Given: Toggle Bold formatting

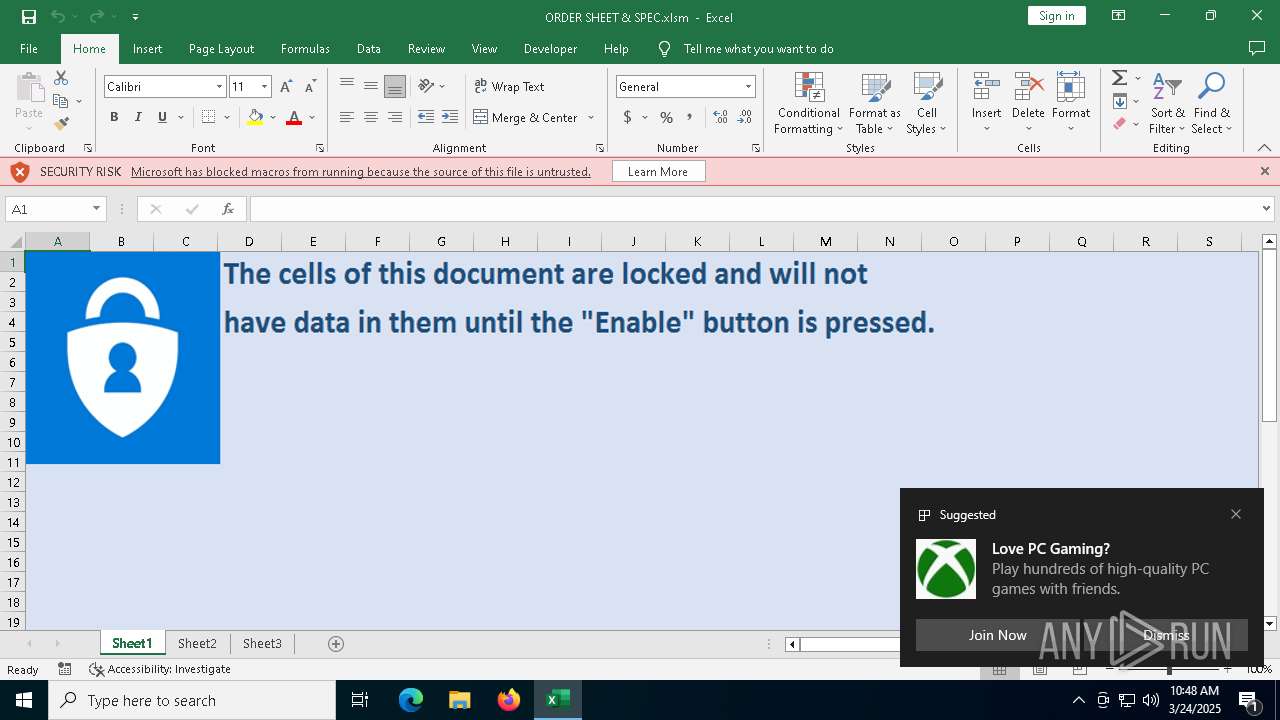Looking at the screenshot, I should [114, 117].
